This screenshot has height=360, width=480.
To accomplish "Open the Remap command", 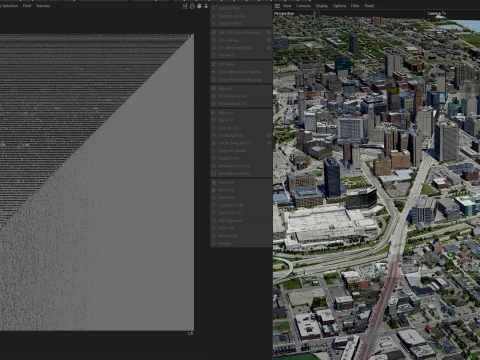I will [x=241, y=243].
